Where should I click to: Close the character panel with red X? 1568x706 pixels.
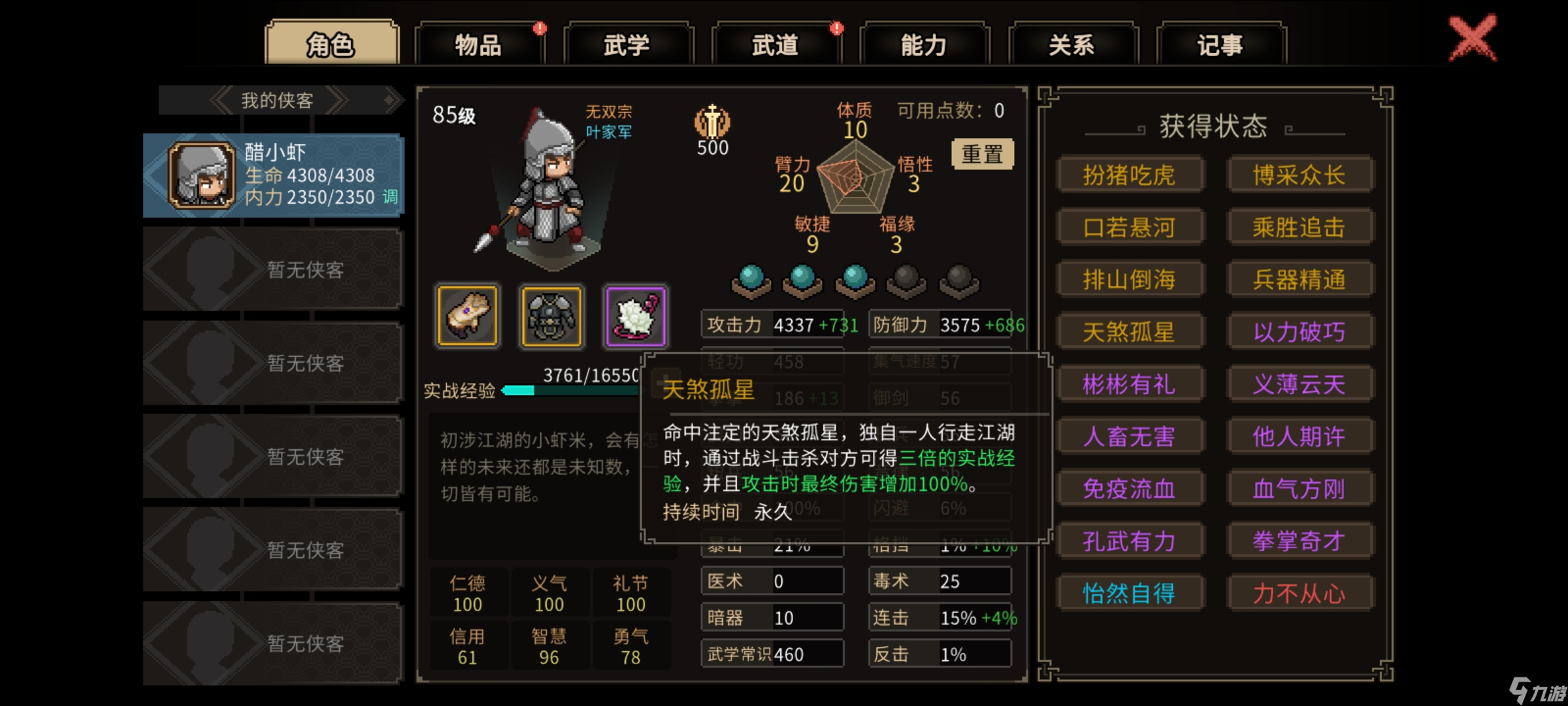[1473, 38]
